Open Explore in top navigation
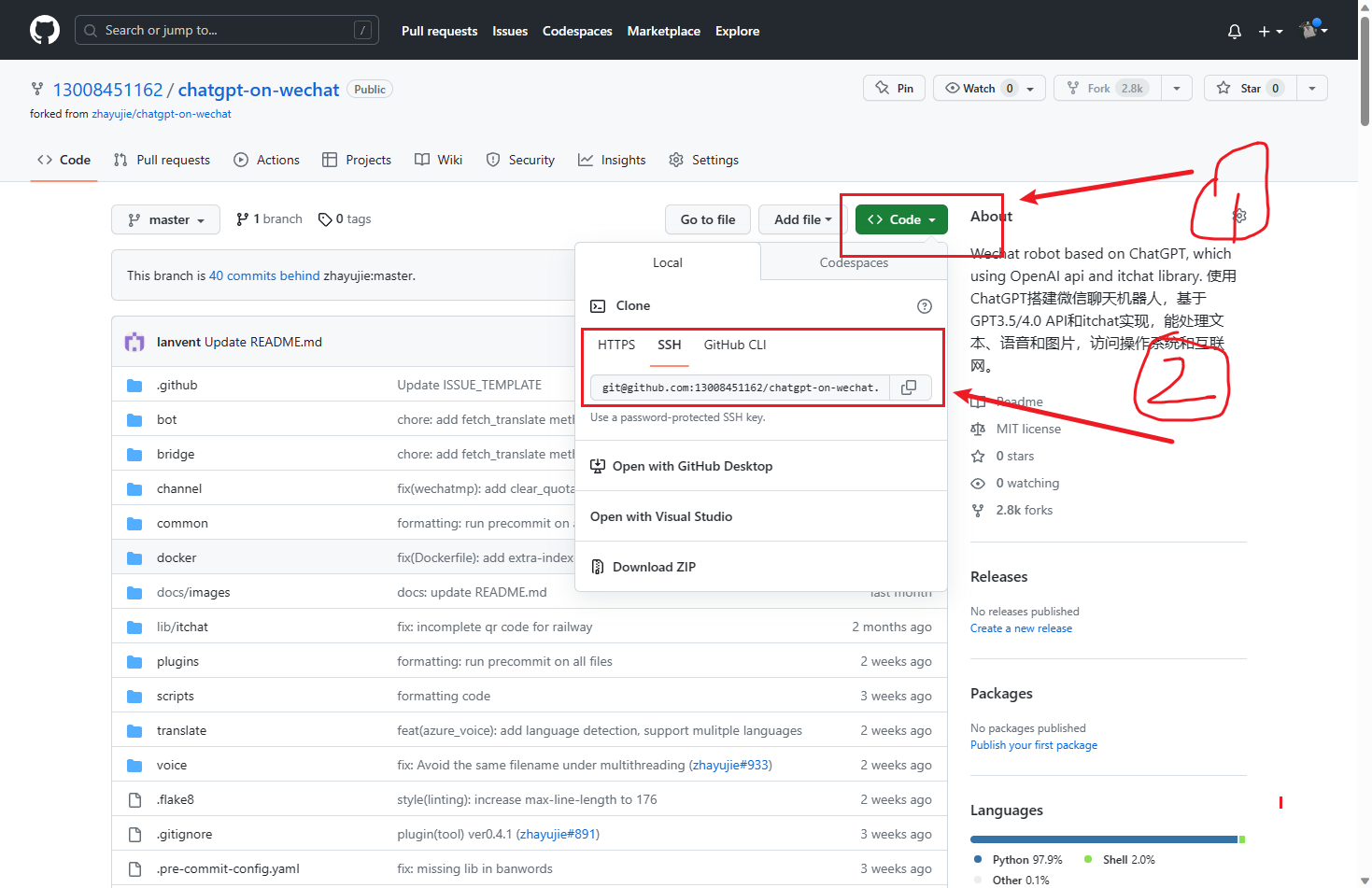 (738, 31)
